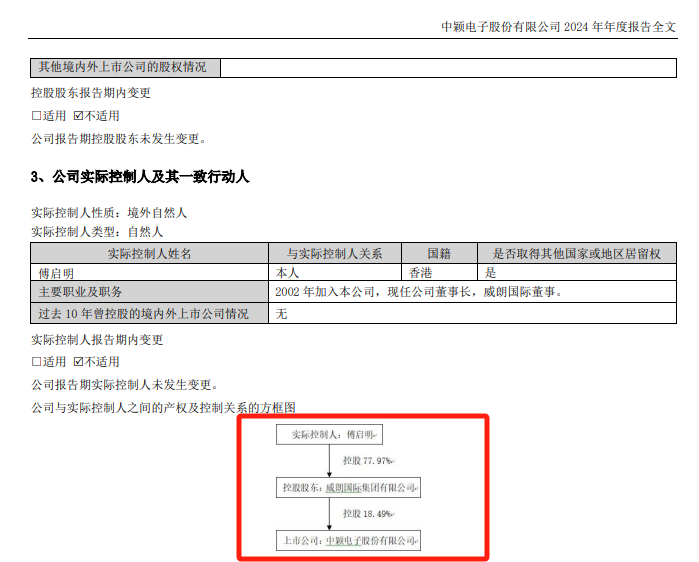Click the cell 其他境内外上市公司的股权情况
Image resolution: width=699 pixels, height=562 pixels.
[125, 68]
